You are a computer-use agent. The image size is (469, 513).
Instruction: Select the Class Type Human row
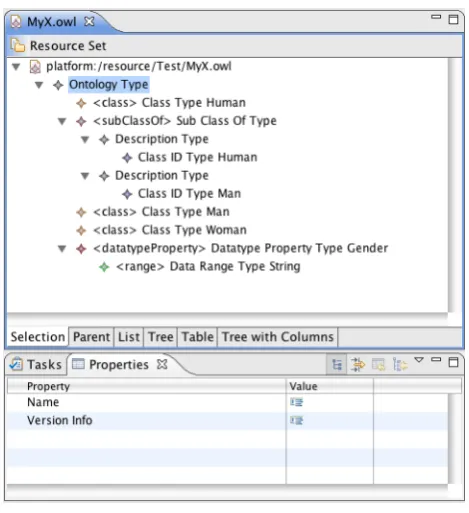(169, 103)
